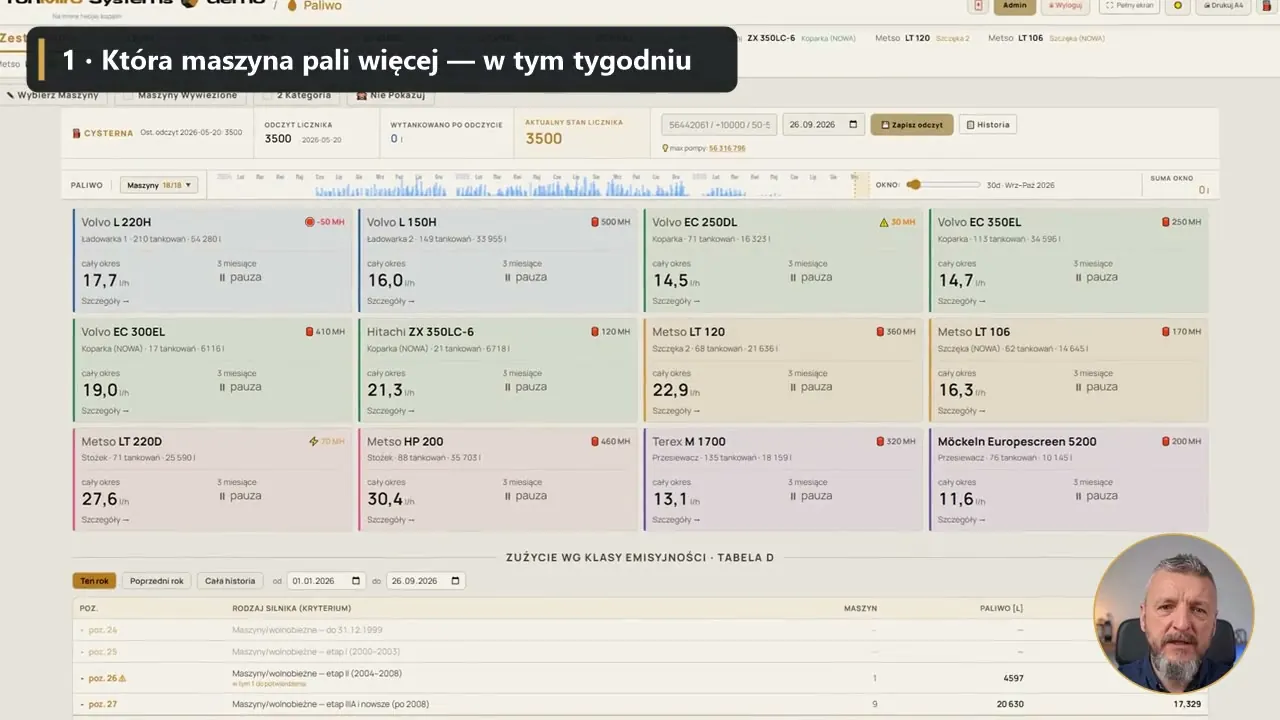1280x720 pixels.
Task: Expand Szczegóły for Metso LT 106
Action: [962, 411]
